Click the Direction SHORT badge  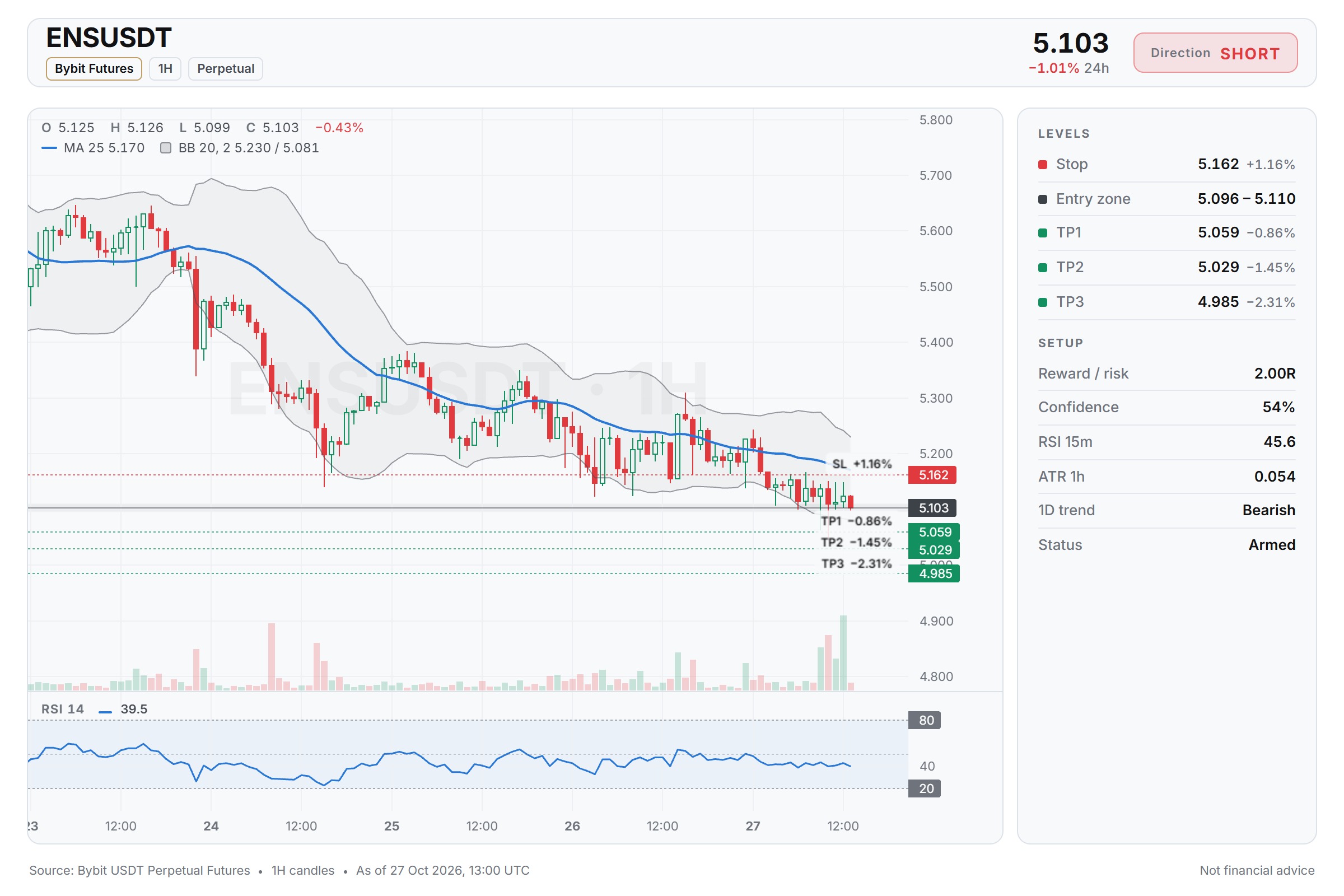coord(1215,53)
